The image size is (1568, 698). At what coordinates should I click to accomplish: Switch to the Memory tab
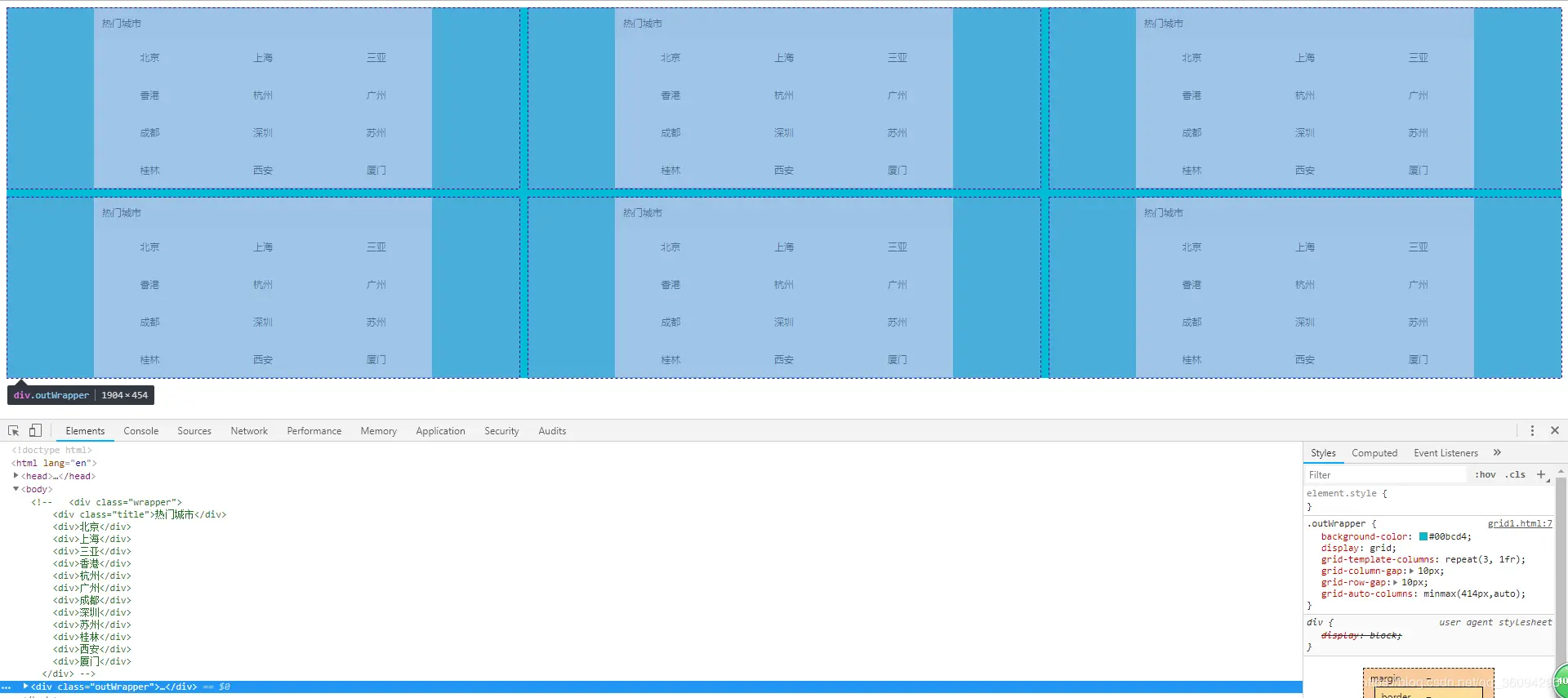(x=378, y=431)
